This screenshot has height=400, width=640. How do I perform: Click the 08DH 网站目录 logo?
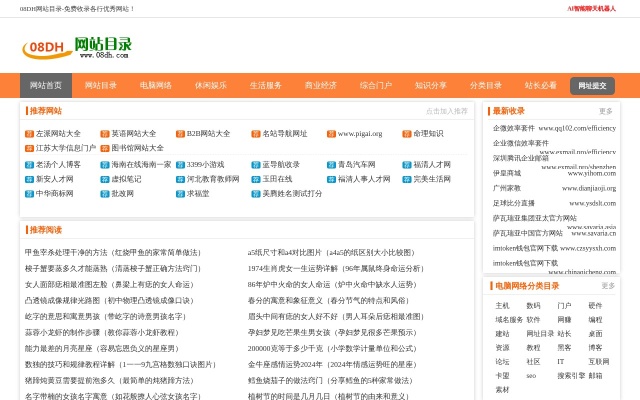point(78,46)
